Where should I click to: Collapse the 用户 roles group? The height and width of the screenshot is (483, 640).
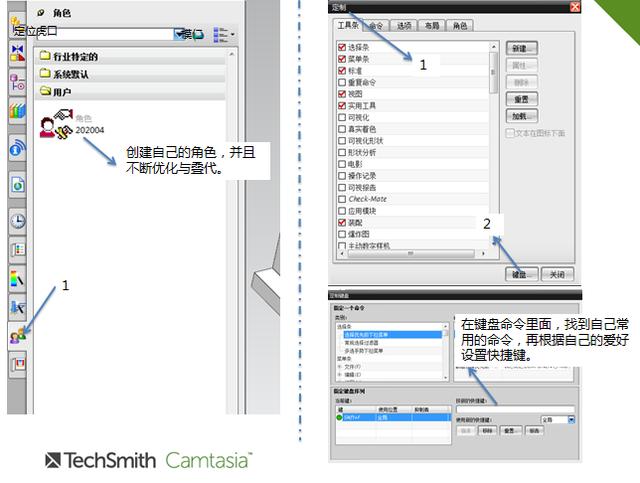pos(132,92)
